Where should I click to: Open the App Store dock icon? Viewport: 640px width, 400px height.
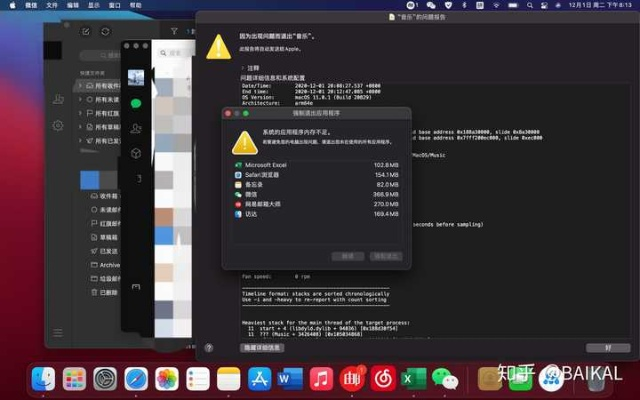click(259, 379)
